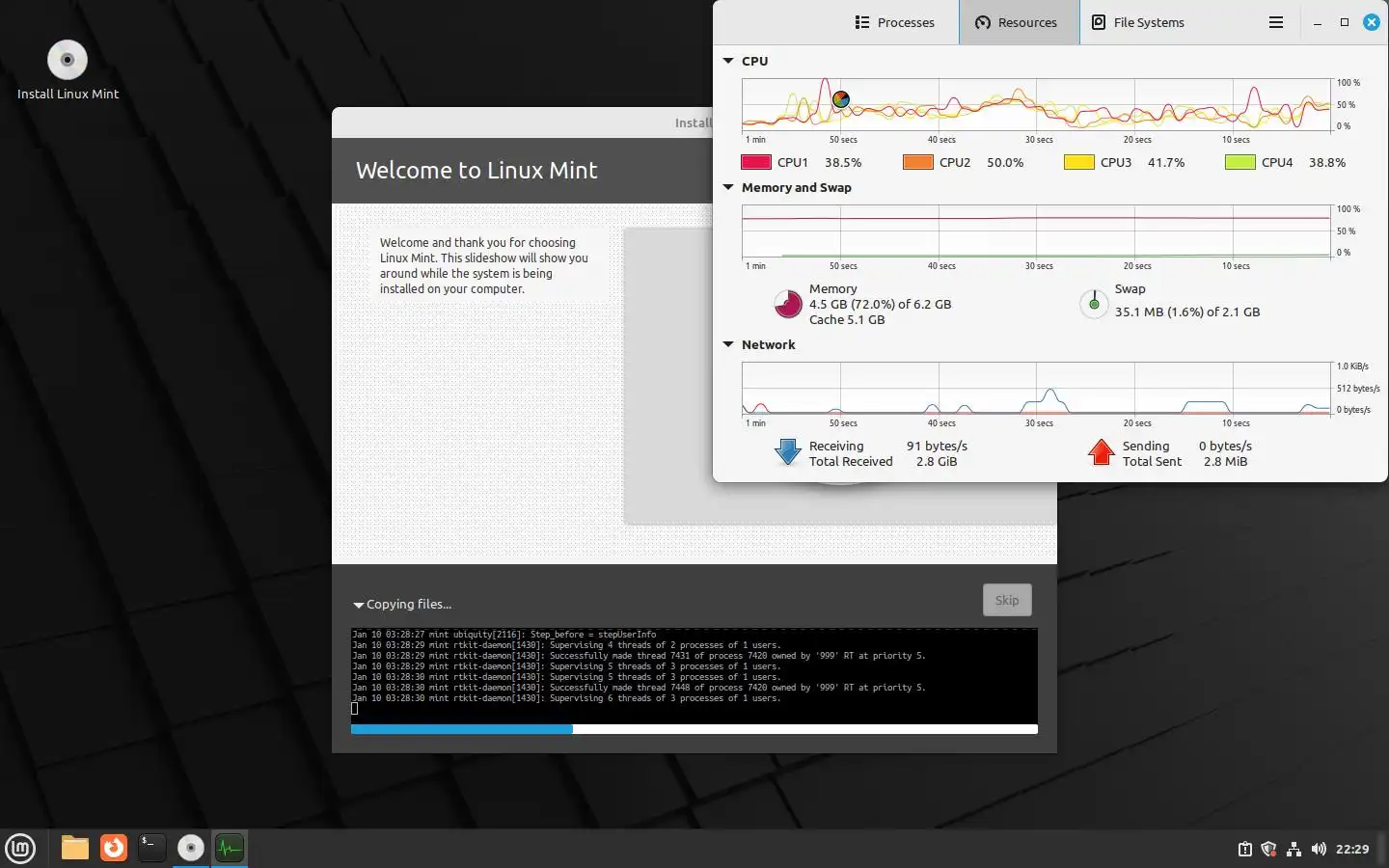The image size is (1389, 868).
Task: Open the clipboard tray icon
Action: coord(1244,849)
